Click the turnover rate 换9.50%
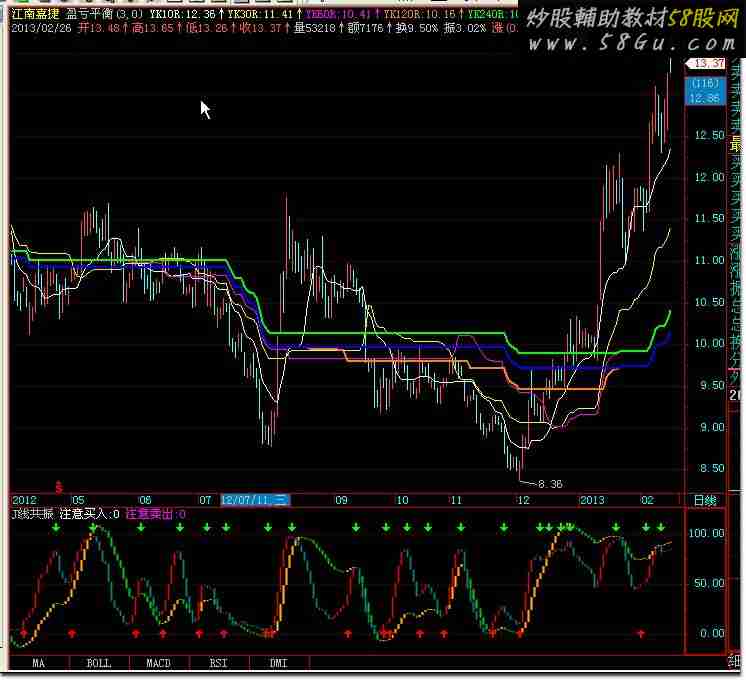746x680 pixels. tap(417, 28)
